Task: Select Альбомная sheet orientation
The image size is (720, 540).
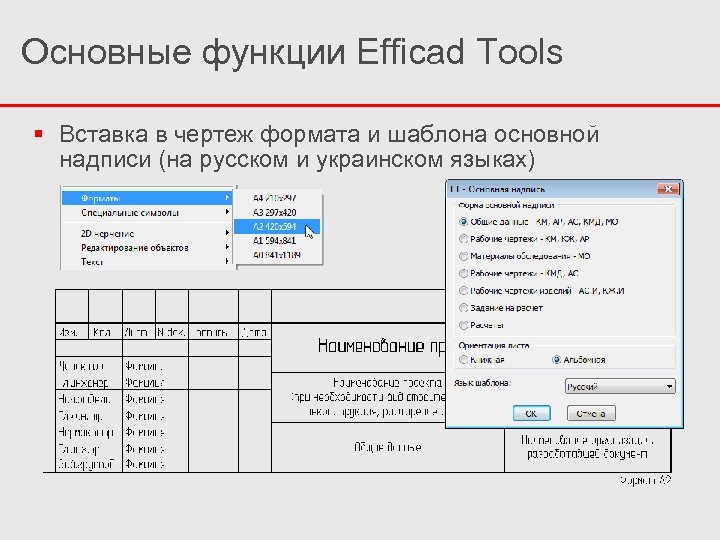Action: click(556, 360)
